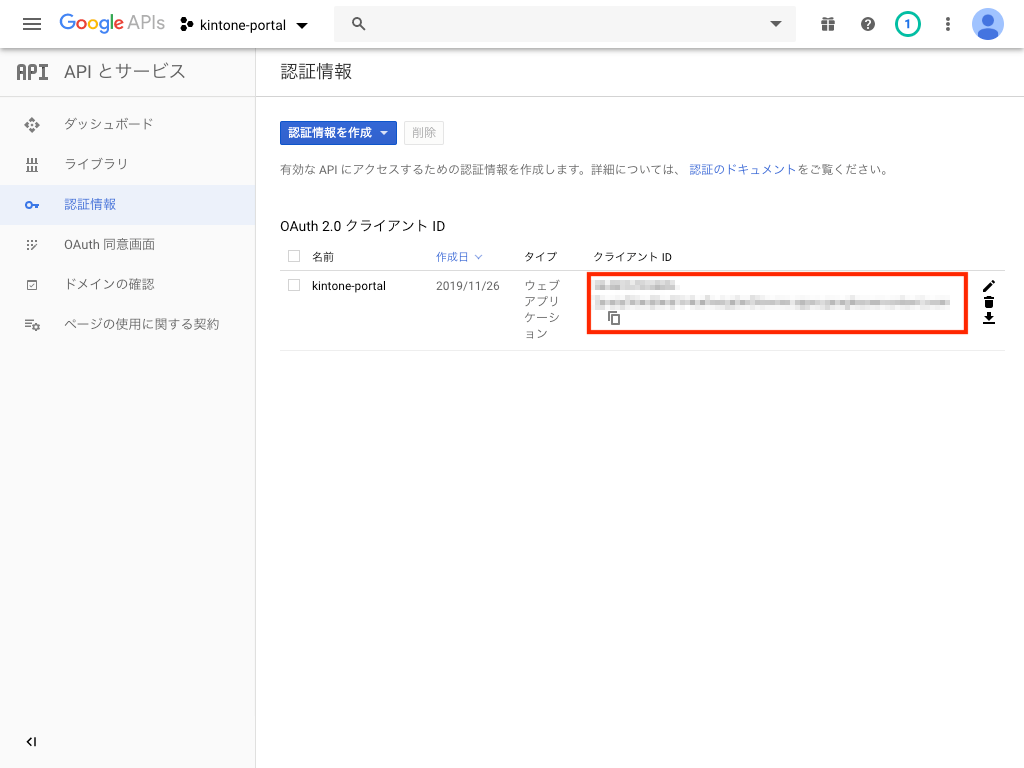Expand the kintone-portal project selector
1024x768 pixels.
[245, 24]
